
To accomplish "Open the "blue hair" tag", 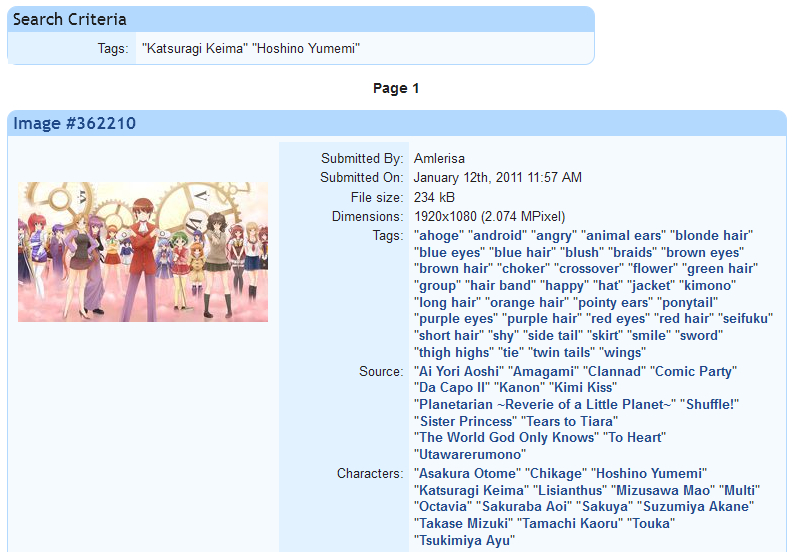I will [522, 253].
